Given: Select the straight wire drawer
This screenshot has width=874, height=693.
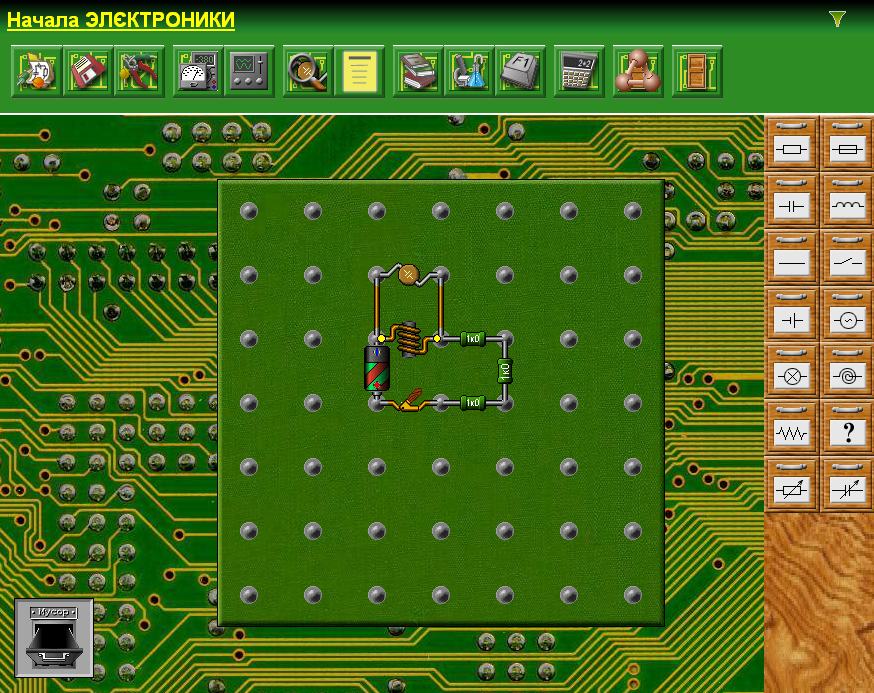Looking at the screenshot, I should (x=792, y=258).
